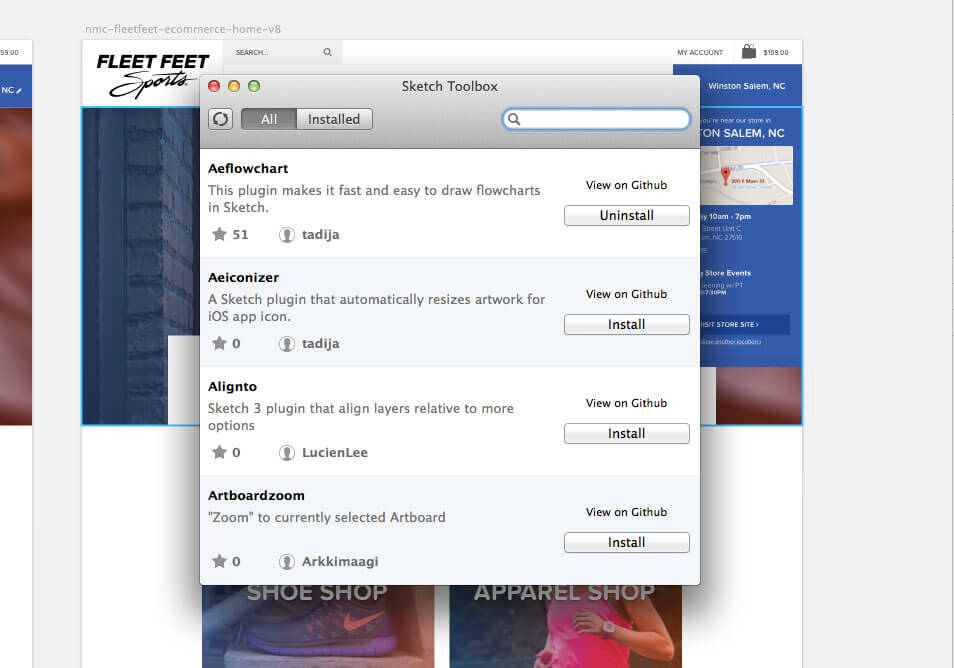
Task: Select the All plugins tab
Action: pos(268,118)
